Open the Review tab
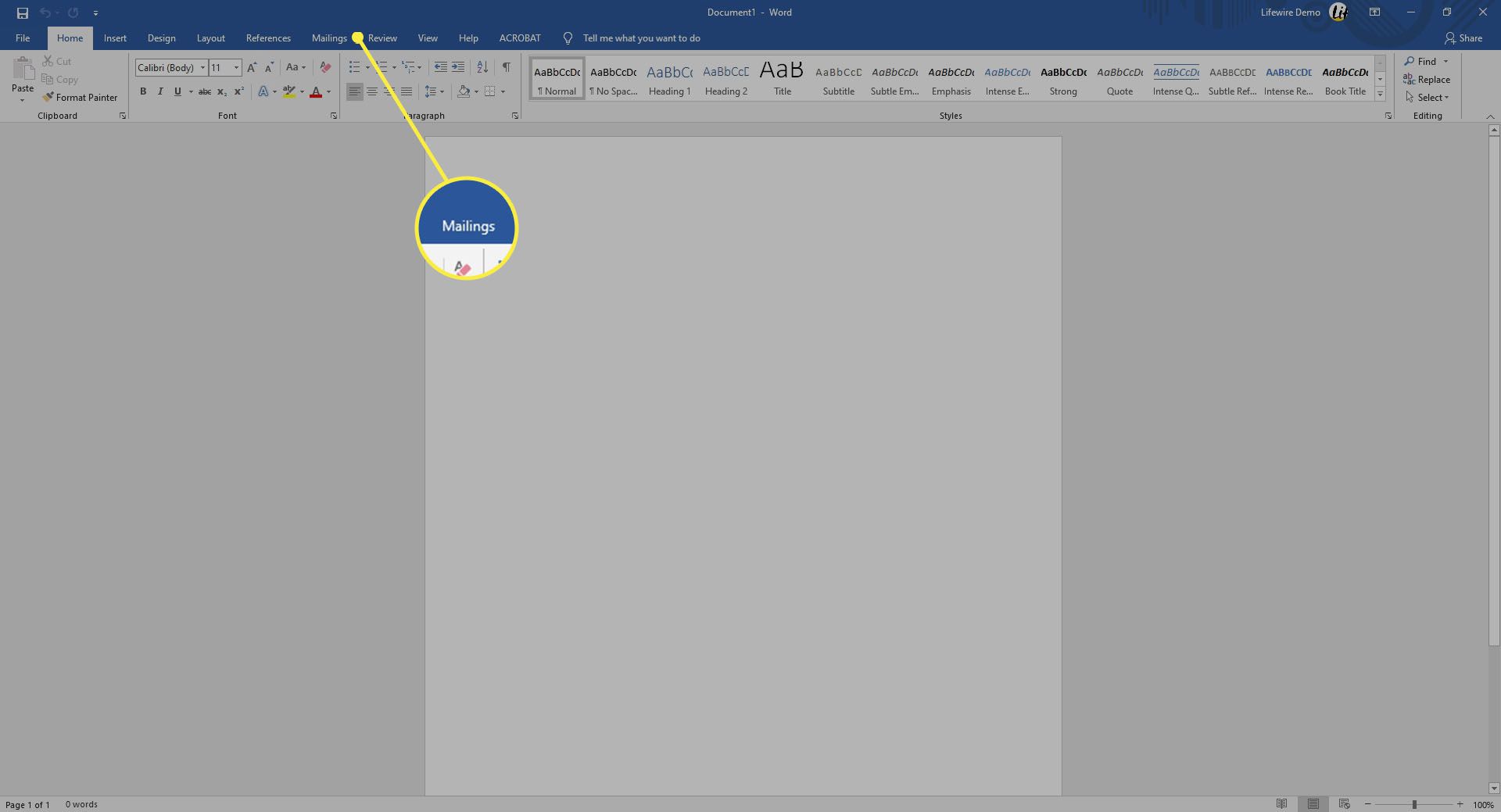Image resolution: width=1501 pixels, height=812 pixels. pyautogui.click(x=382, y=38)
